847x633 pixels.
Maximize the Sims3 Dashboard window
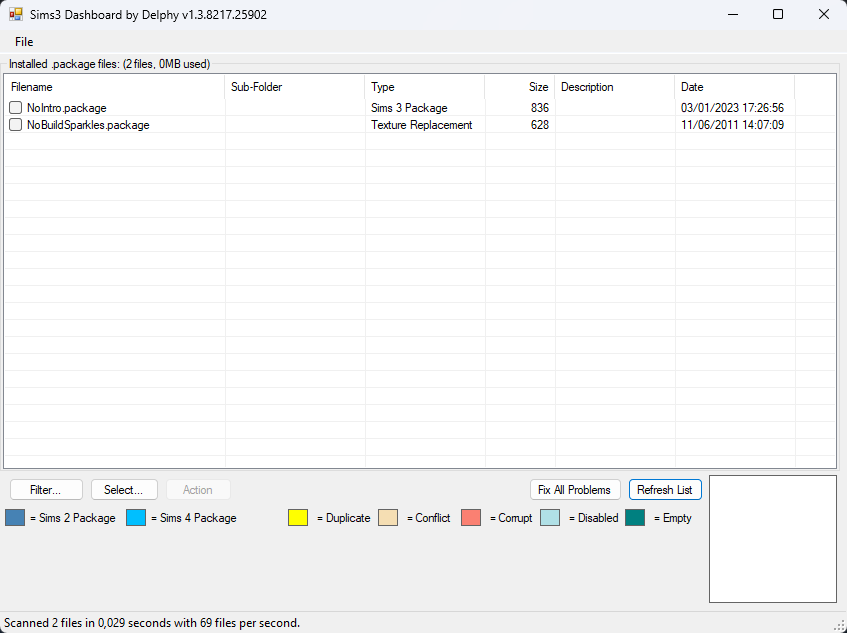pos(778,14)
